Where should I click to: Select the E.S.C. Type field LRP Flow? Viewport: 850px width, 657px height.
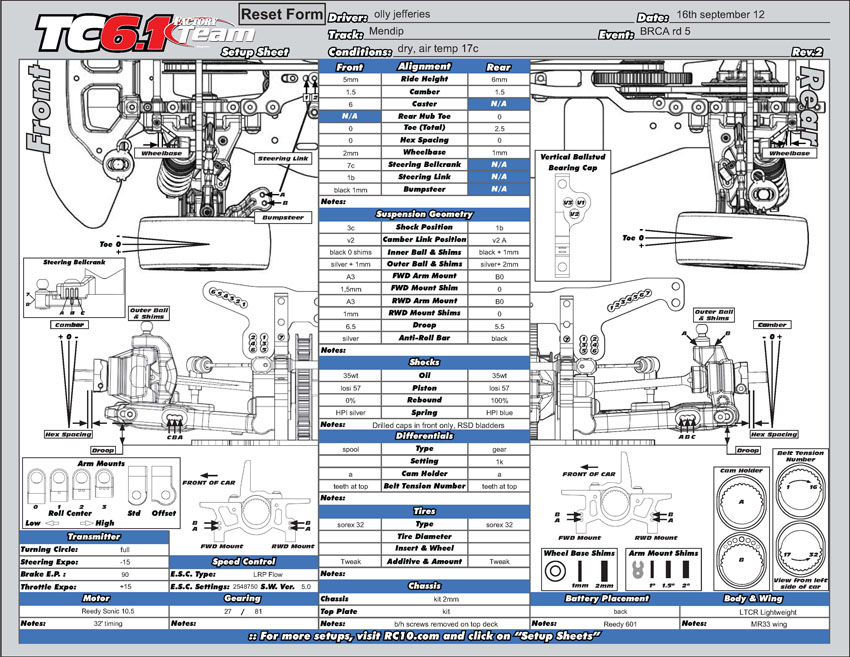coord(268,574)
